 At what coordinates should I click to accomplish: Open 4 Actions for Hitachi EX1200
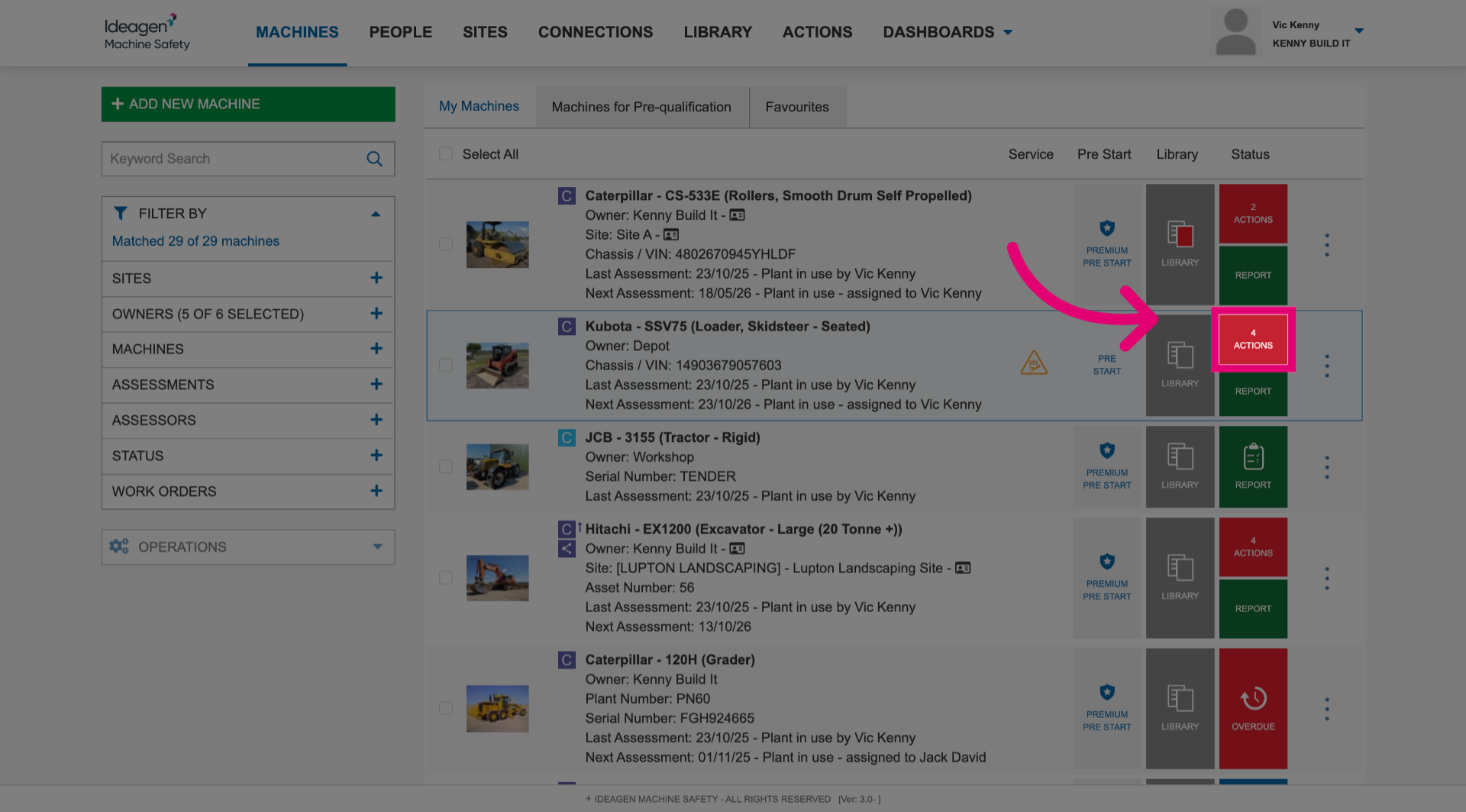coord(1253,547)
